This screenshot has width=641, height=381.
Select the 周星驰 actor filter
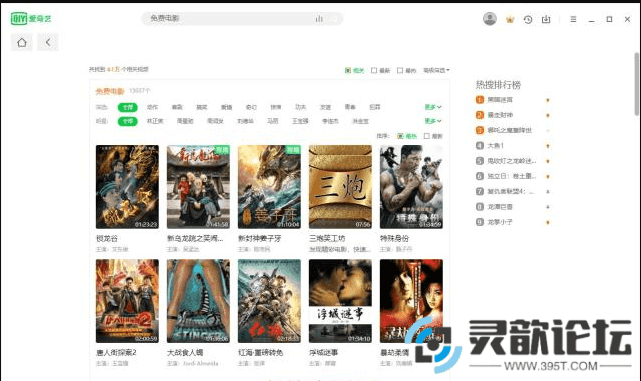coord(185,121)
